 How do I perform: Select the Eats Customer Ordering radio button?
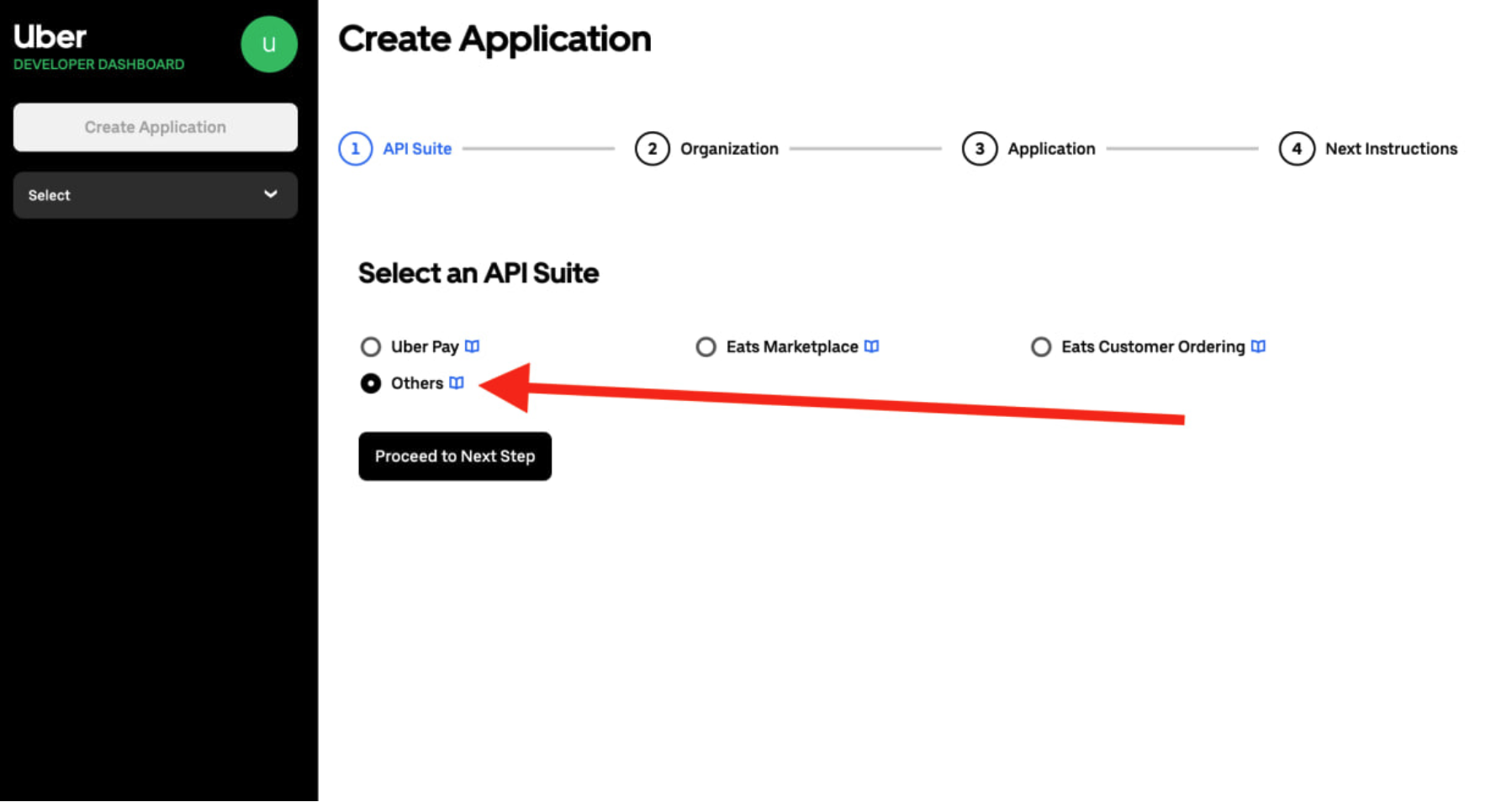1041,347
